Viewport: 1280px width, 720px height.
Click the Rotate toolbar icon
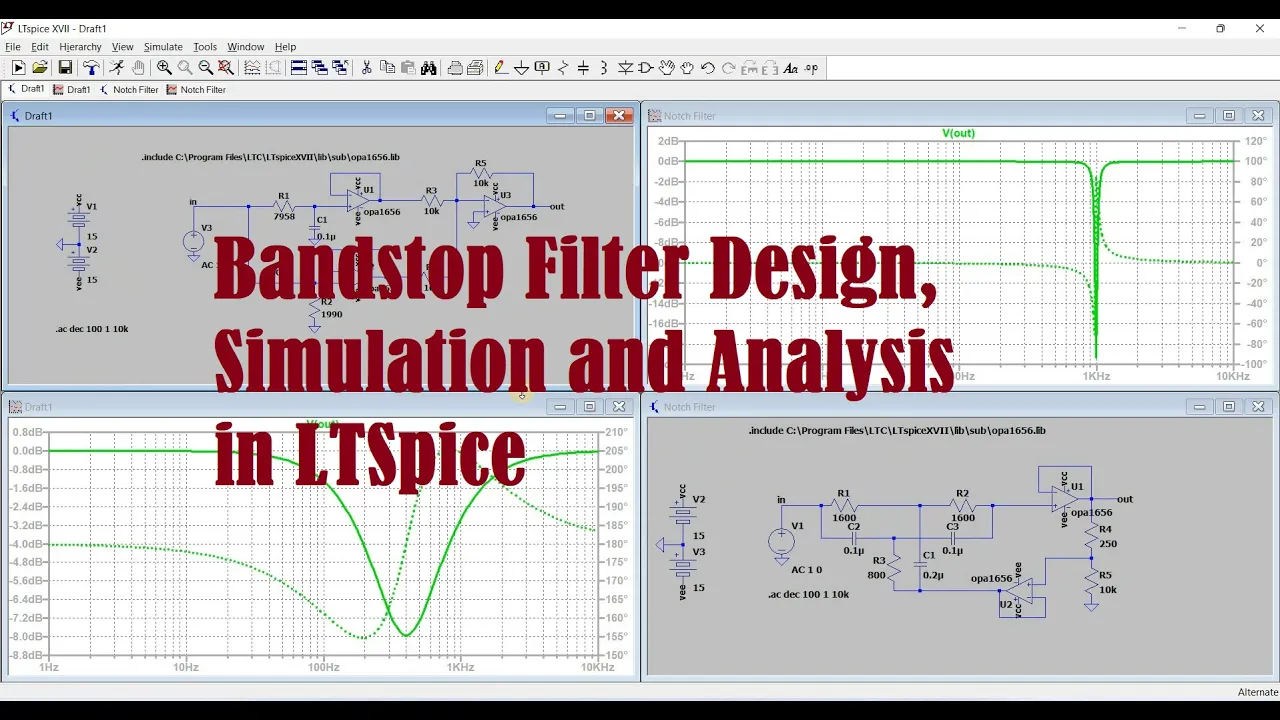point(749,68)
